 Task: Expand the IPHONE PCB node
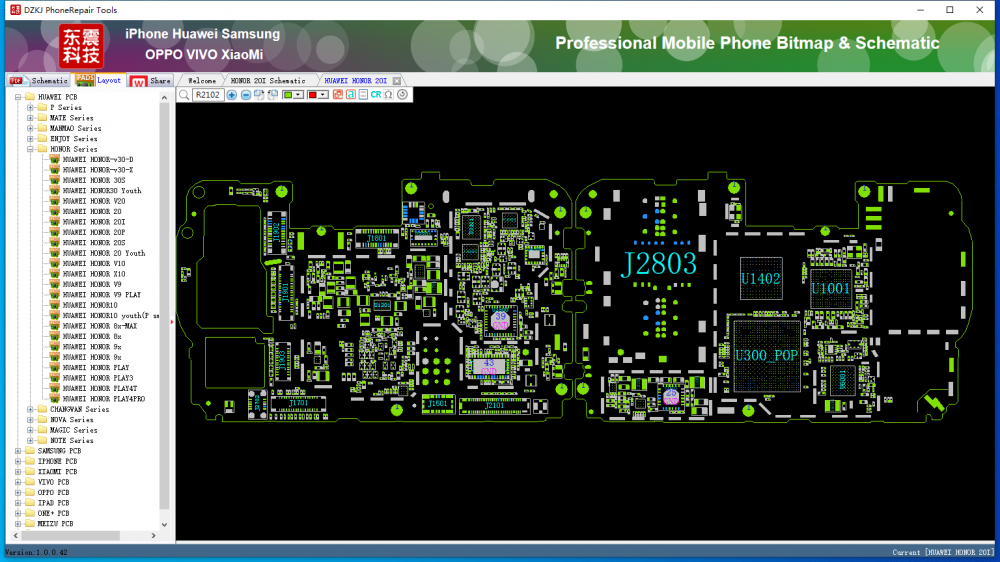click(x=18, y=461)
